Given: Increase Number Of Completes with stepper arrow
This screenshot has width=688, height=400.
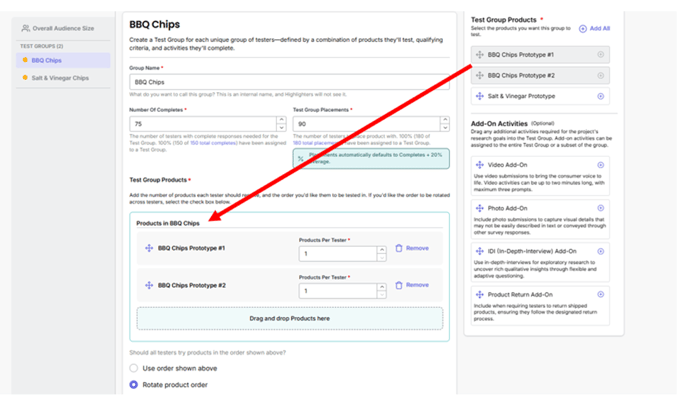Looking at the screenshot, I should (281, 120).
